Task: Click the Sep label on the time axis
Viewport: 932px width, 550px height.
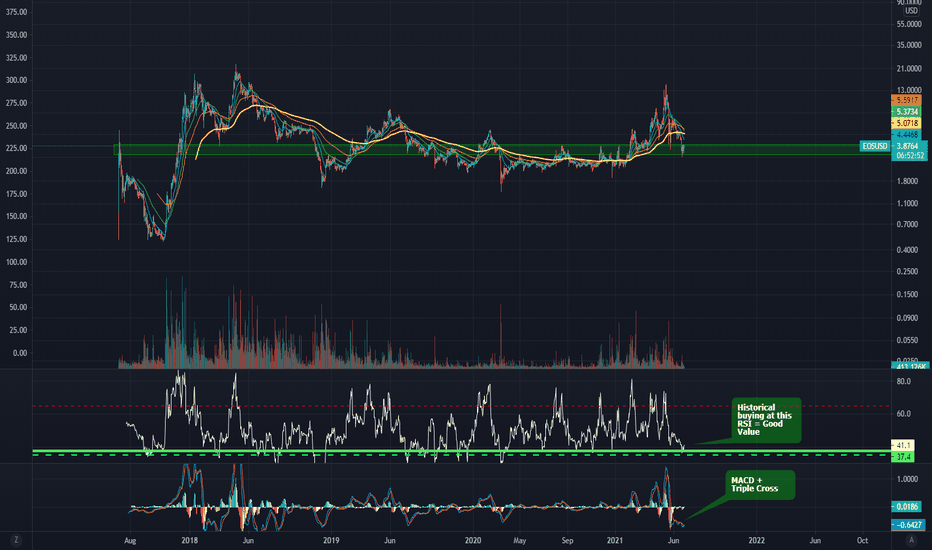Action: [x=568, y=540]
